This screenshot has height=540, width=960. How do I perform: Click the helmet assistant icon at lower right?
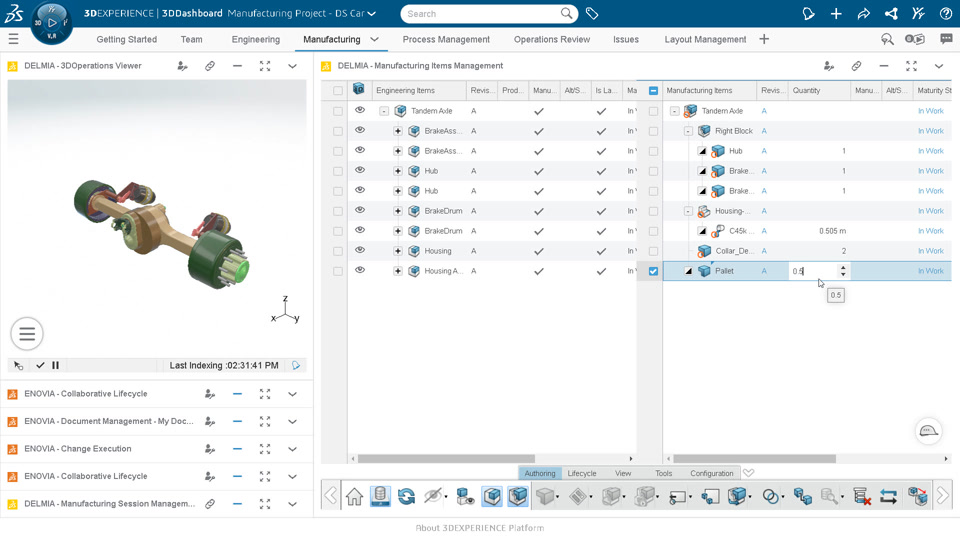(x=928, y=431)
